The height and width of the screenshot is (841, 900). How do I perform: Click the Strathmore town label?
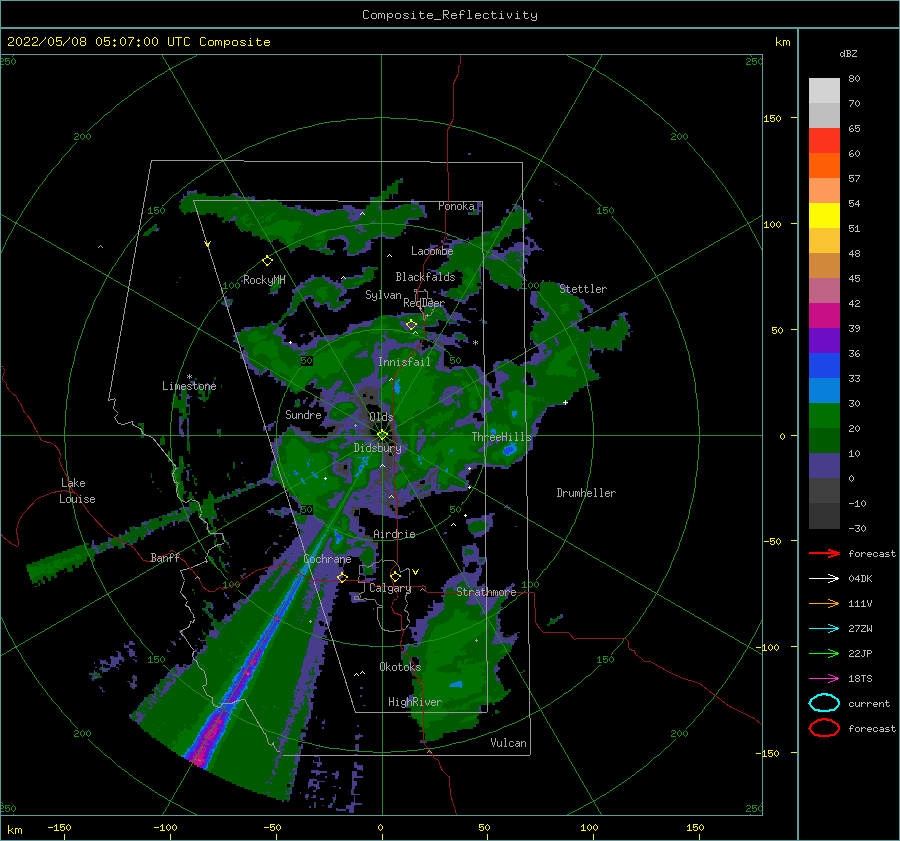click(x=486, y=592)
